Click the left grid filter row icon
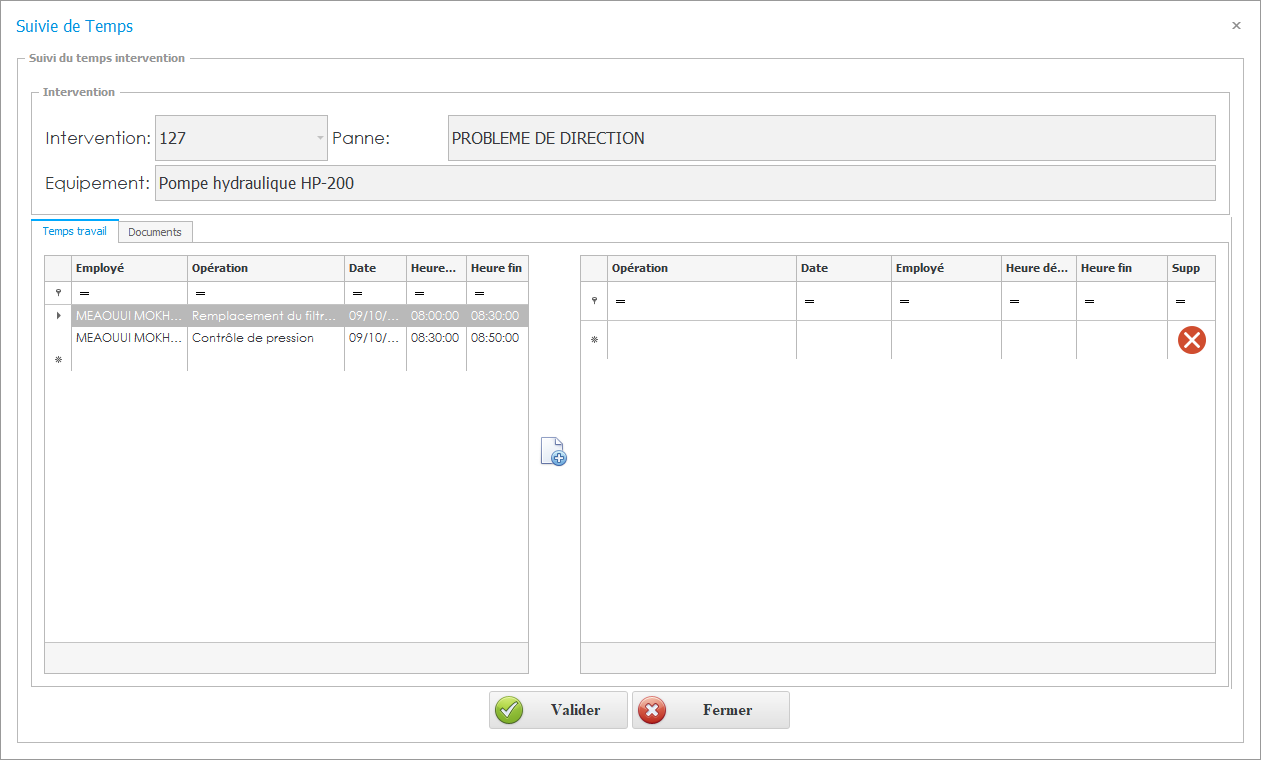 (x=59, y=293)
